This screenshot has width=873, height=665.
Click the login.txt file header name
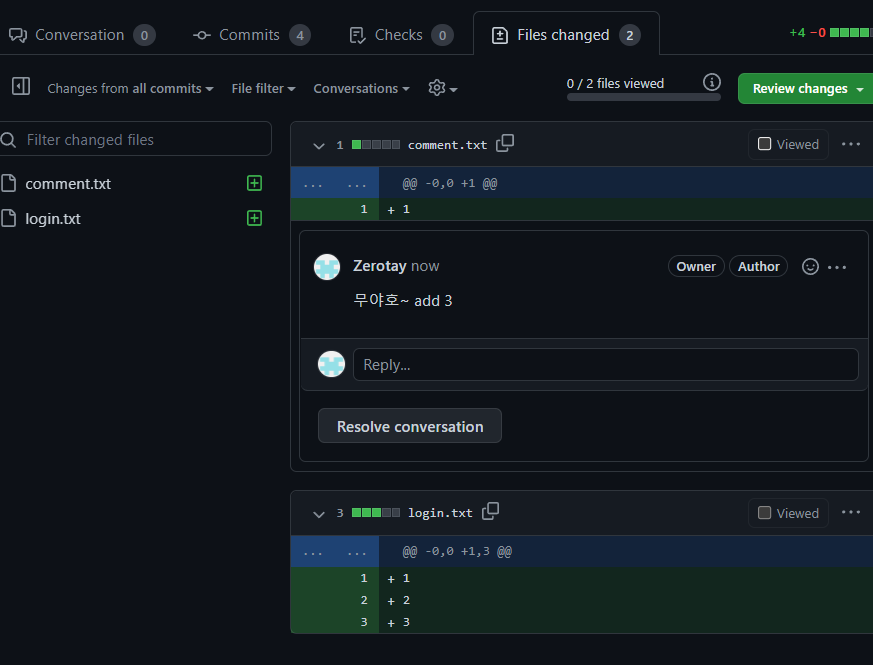(440, 513)
